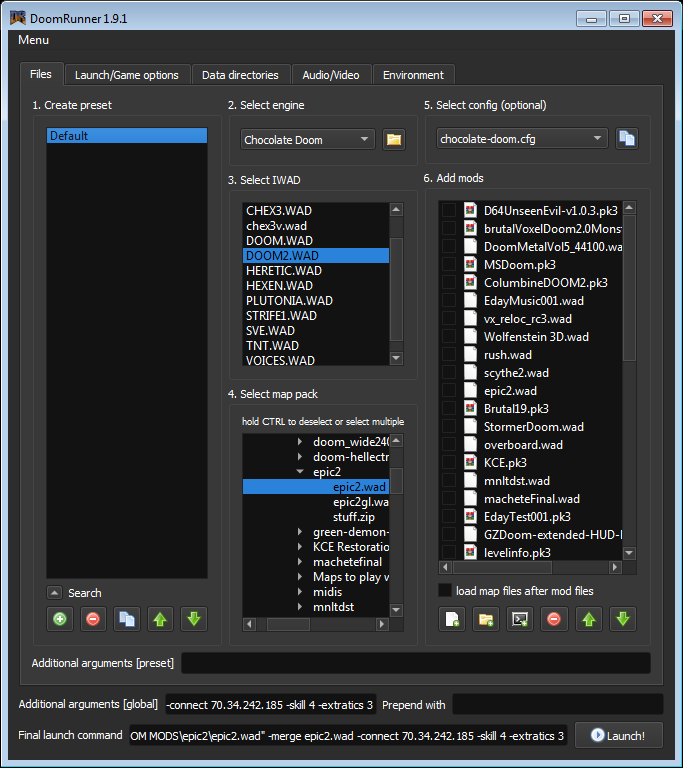Select stuff.zip in map pack tree
Screen dimensions: 683x768
(x=354, y=517)
